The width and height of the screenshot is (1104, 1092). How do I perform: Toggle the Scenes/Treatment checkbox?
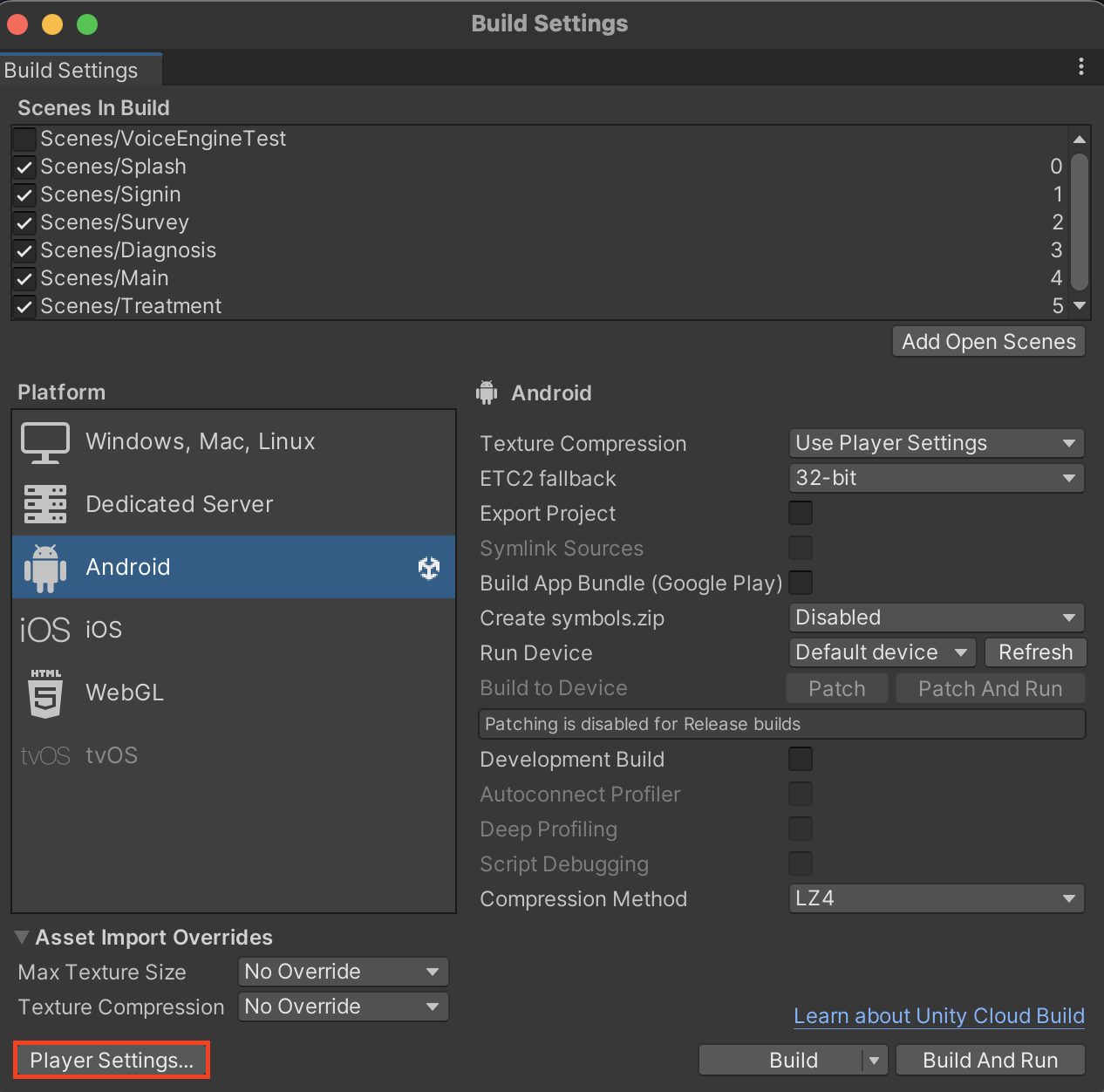[x=24, y=306]
